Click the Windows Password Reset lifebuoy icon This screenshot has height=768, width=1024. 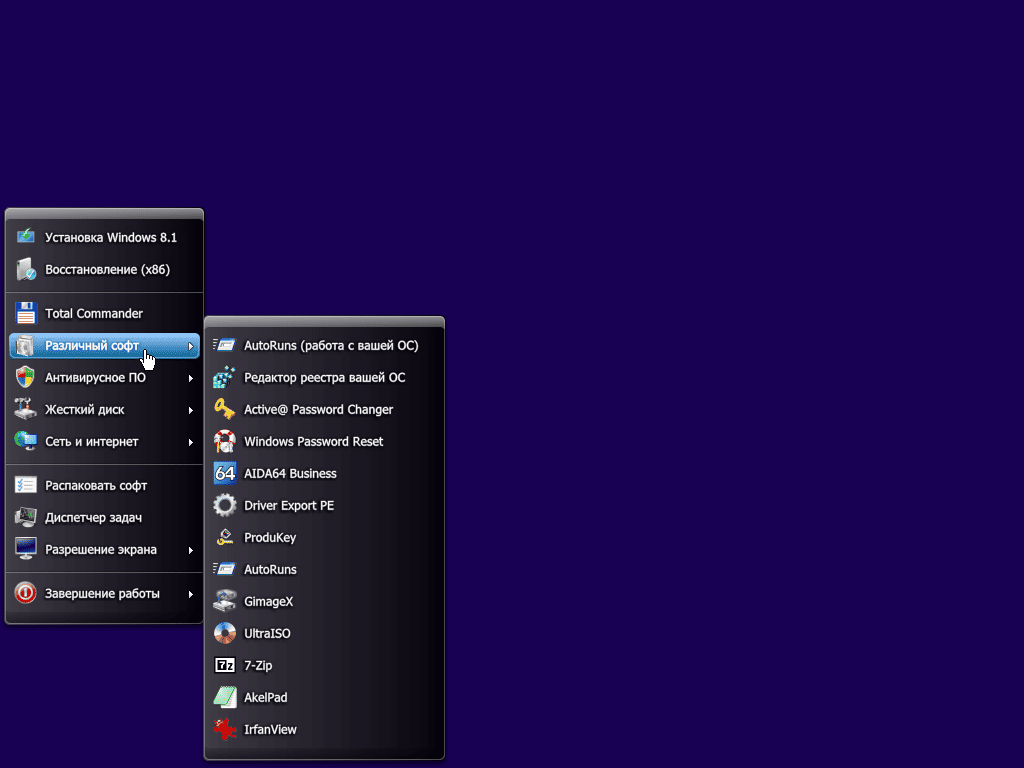(225, 441)
